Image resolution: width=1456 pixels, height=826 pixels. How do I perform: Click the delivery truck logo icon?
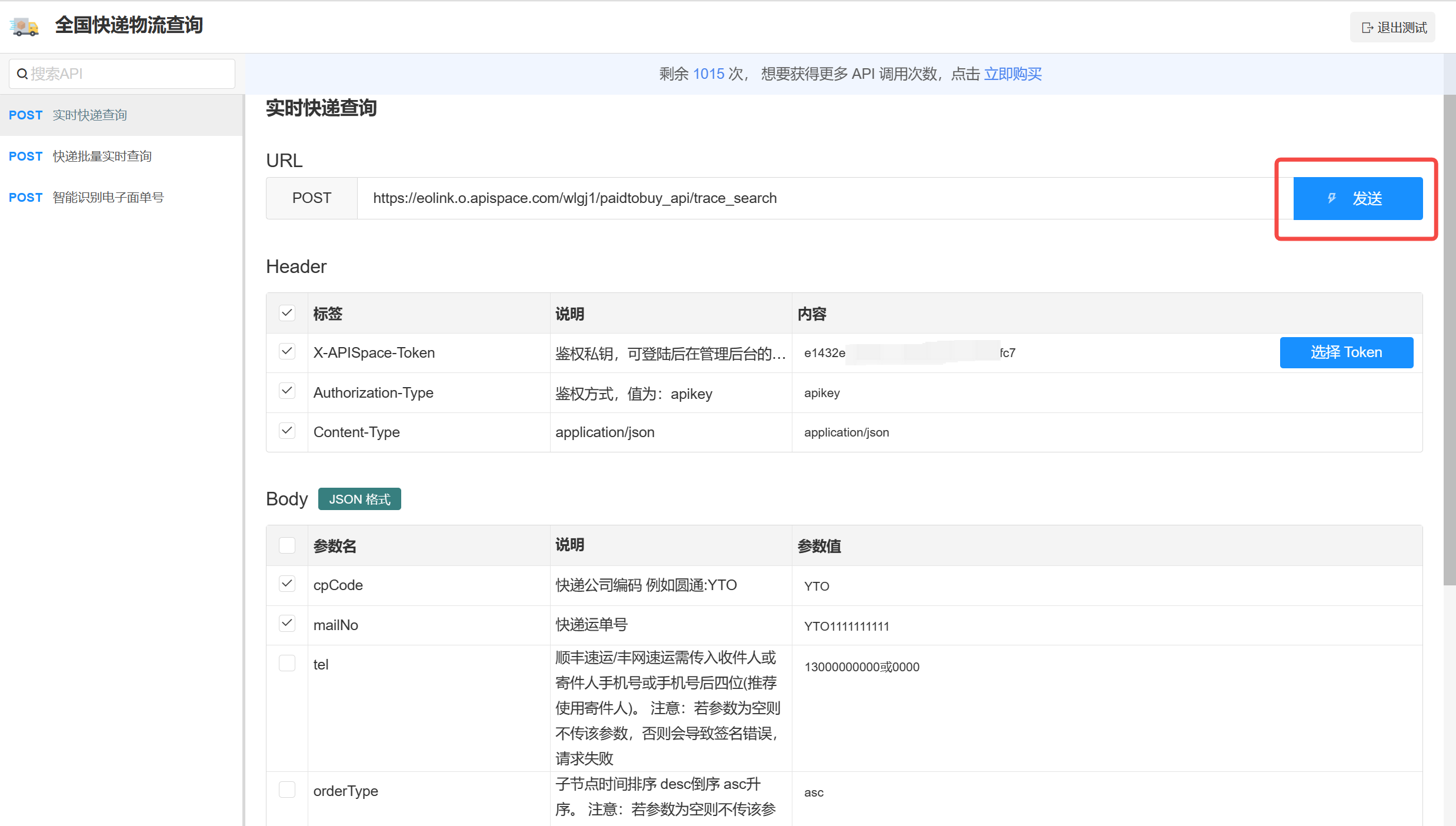click(x=24, y=26)
